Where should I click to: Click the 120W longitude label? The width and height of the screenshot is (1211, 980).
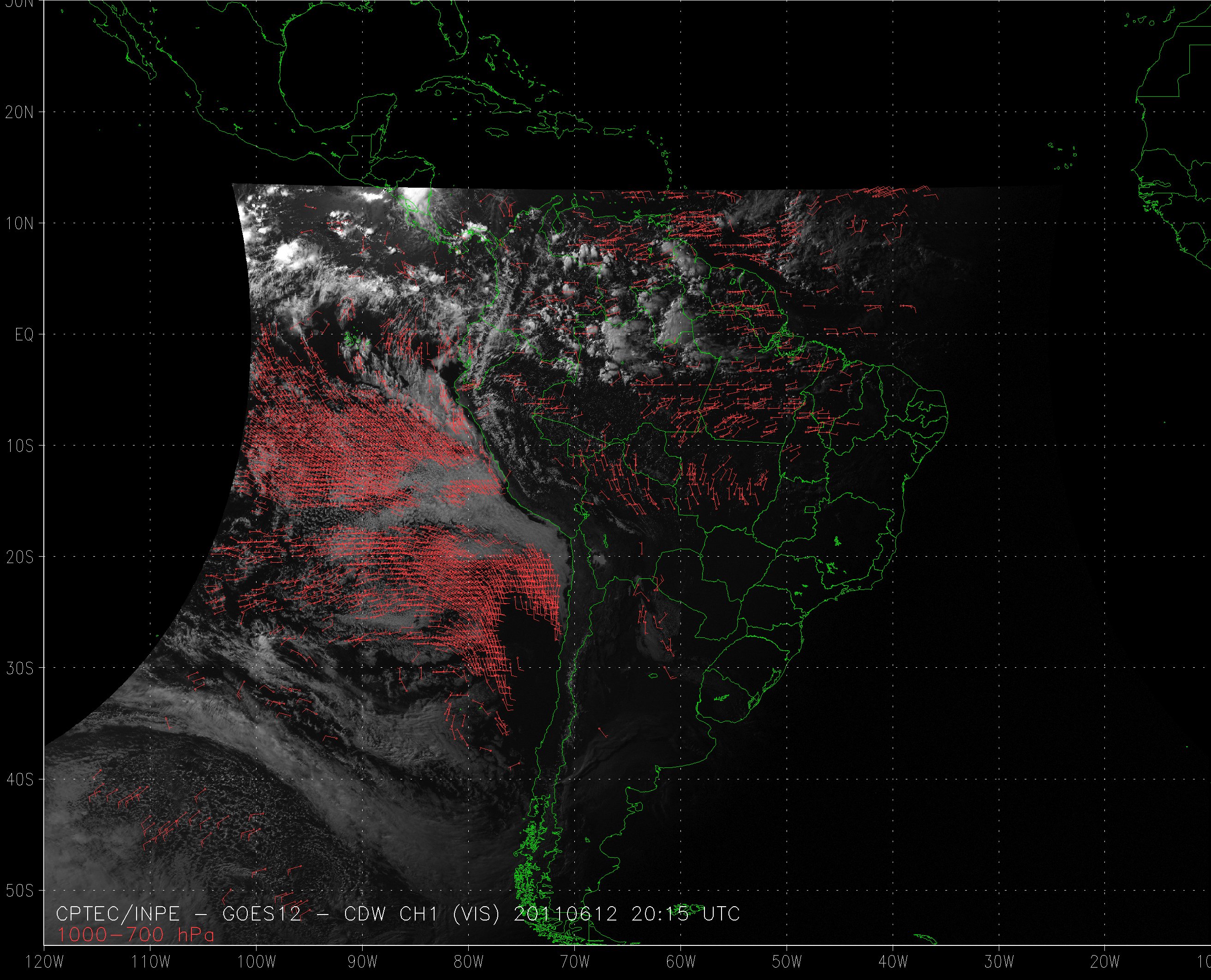pyautogui.click(x=45, y=962)
